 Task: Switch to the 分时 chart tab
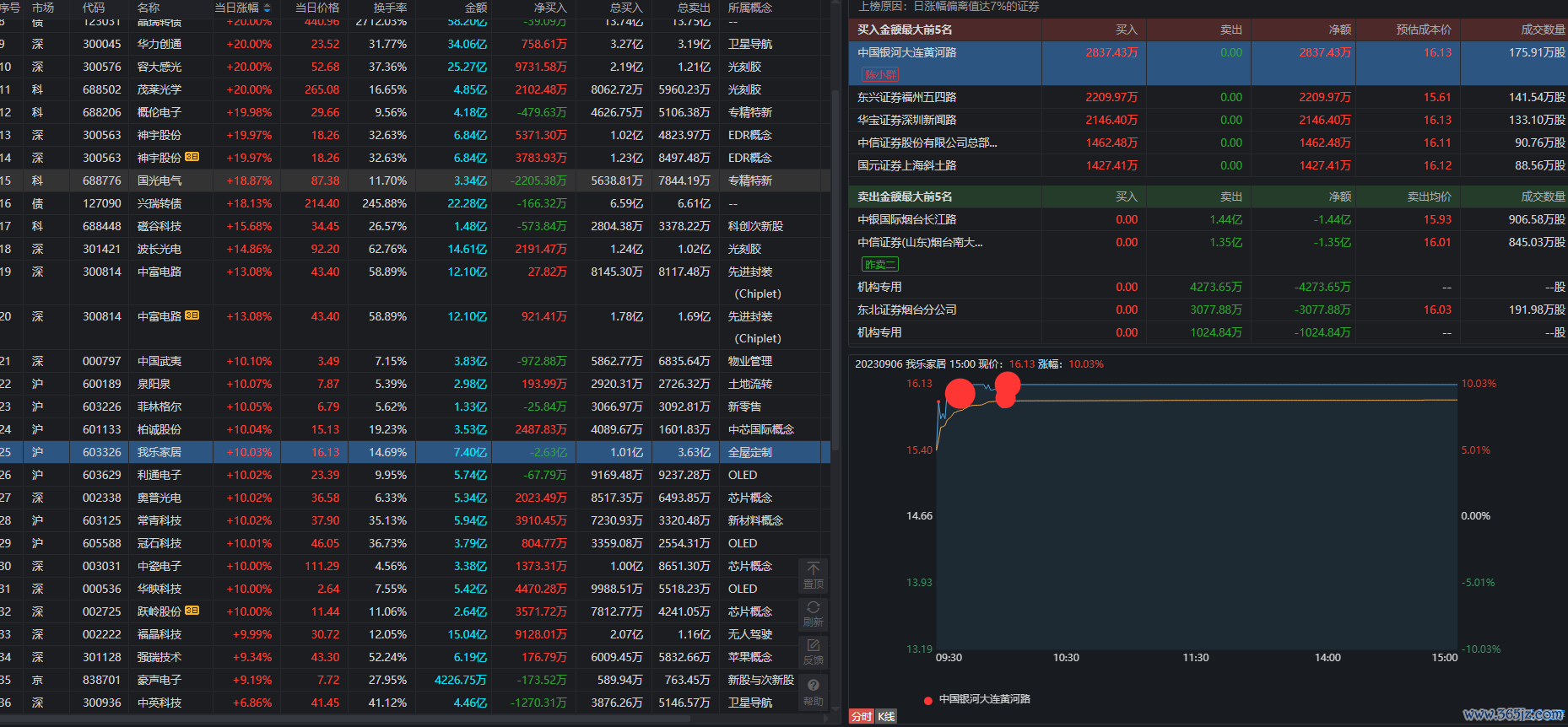pyautogui.click(x=862, y=716)
